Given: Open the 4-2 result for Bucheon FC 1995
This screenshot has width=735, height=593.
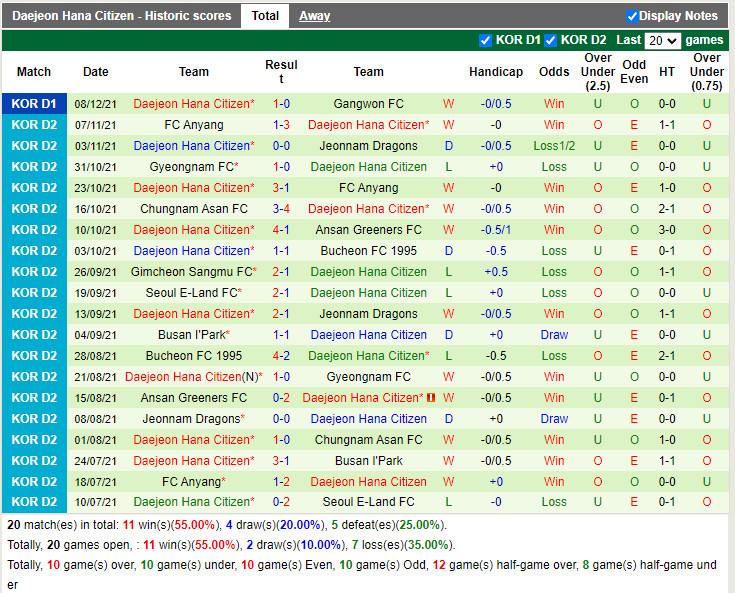Looking at the screenshot, I should click(281, 356).
